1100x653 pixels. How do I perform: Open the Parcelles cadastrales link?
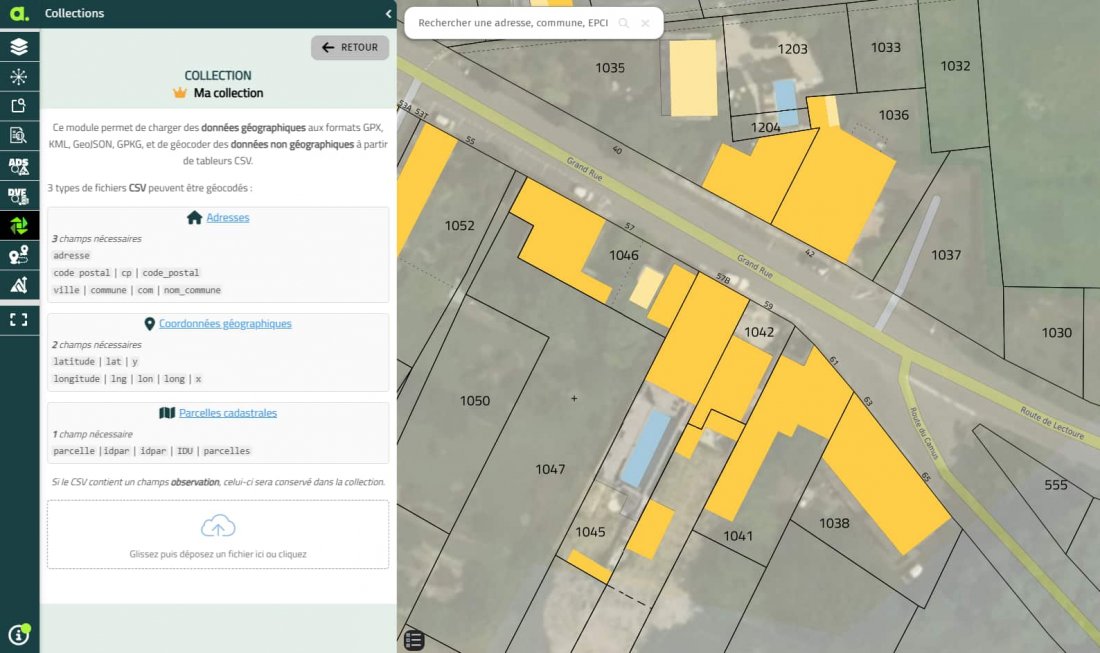click(227, 413)
